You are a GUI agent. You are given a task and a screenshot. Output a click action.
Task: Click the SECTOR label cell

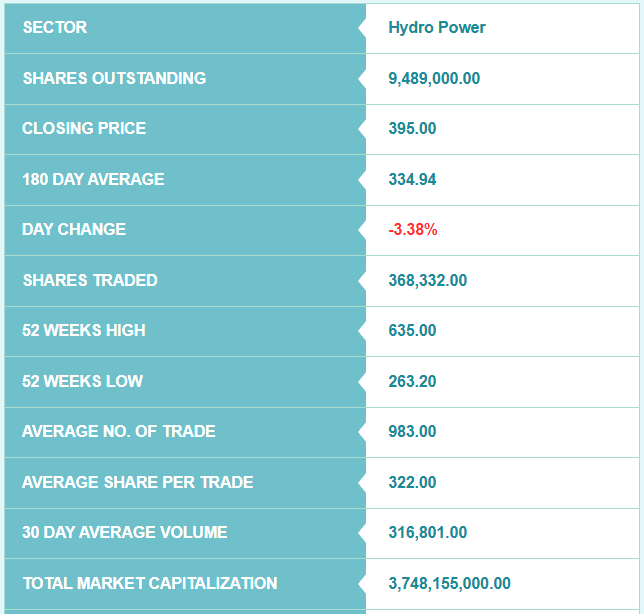pyautogui.click(x=55, y=28)
